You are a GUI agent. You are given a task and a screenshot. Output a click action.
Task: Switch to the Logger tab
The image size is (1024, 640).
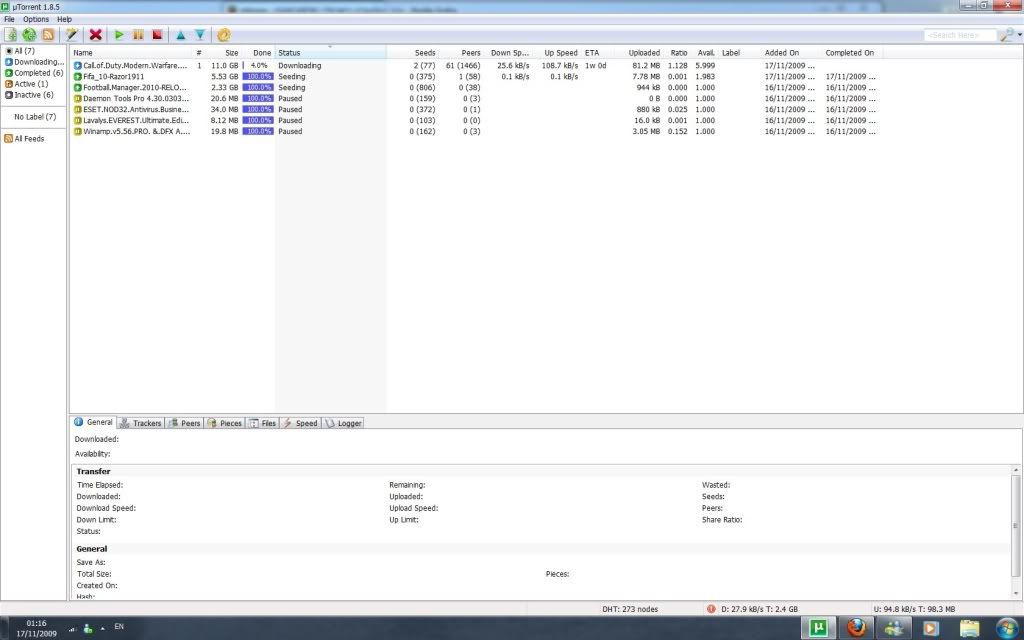[x=343, y=423]
